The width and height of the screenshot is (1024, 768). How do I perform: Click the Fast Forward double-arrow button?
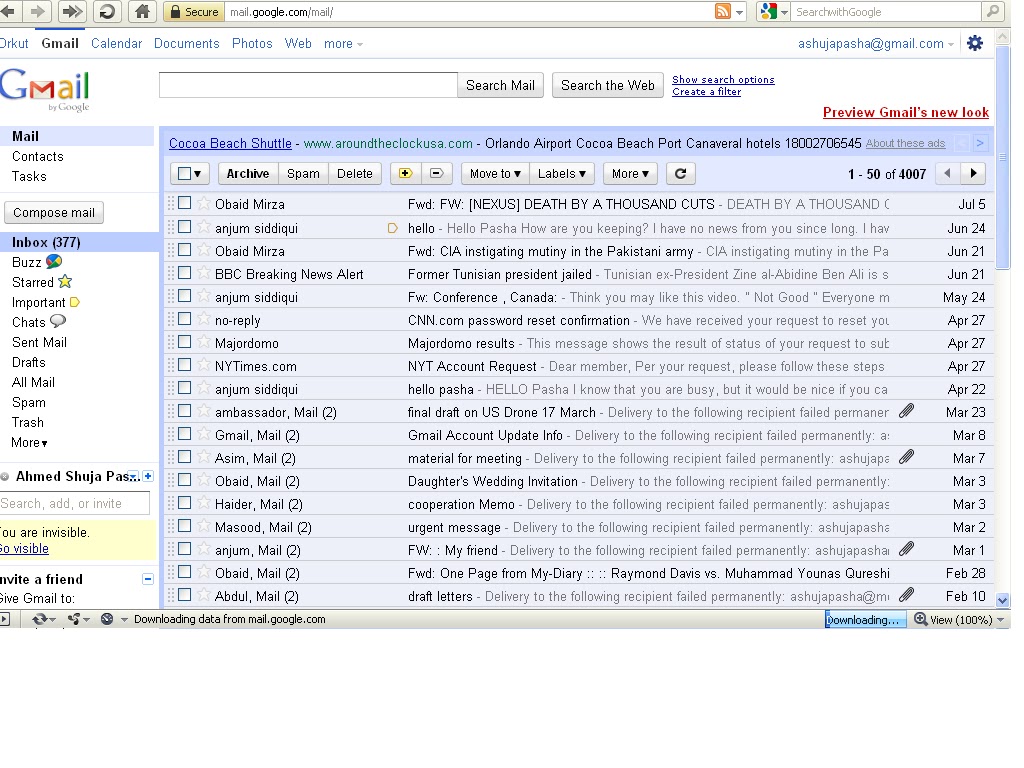tap(72, 11)
